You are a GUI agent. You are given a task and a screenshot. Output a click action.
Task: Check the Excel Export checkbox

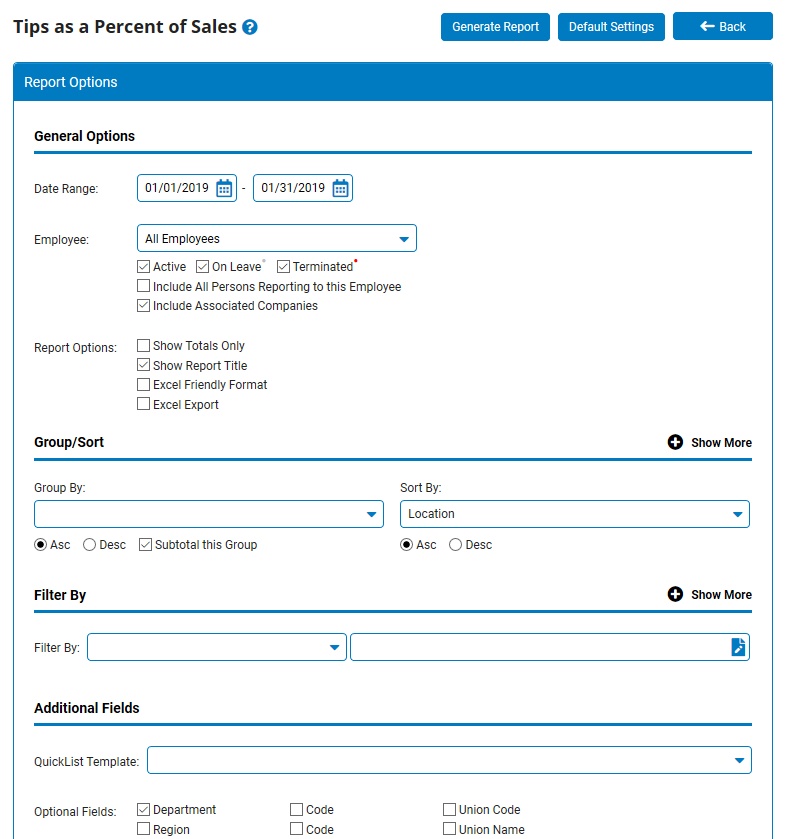(144, 405)
